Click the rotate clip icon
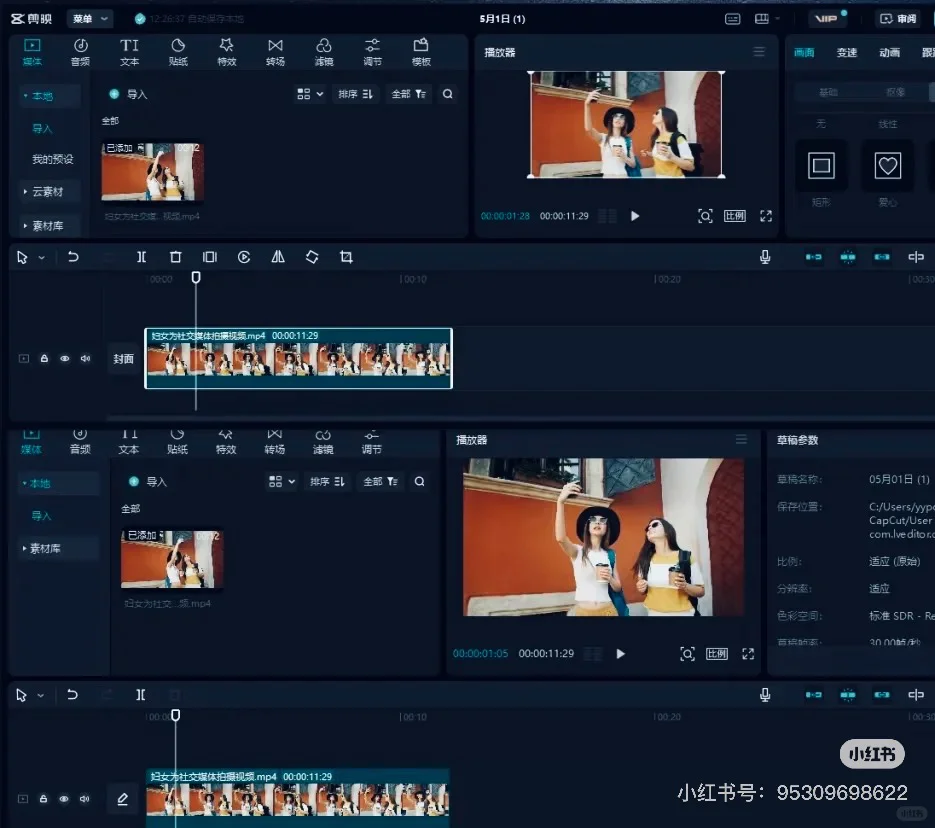The image size is (935, 828). point(312,257)
